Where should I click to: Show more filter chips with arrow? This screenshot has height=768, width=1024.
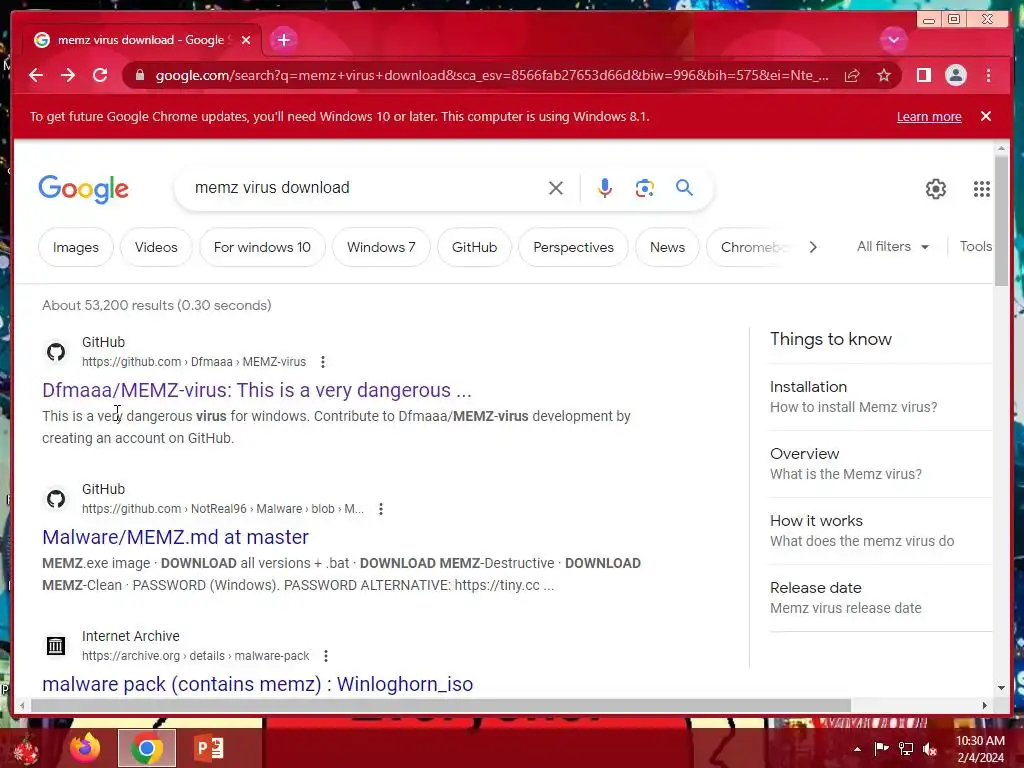pos(813,247)
